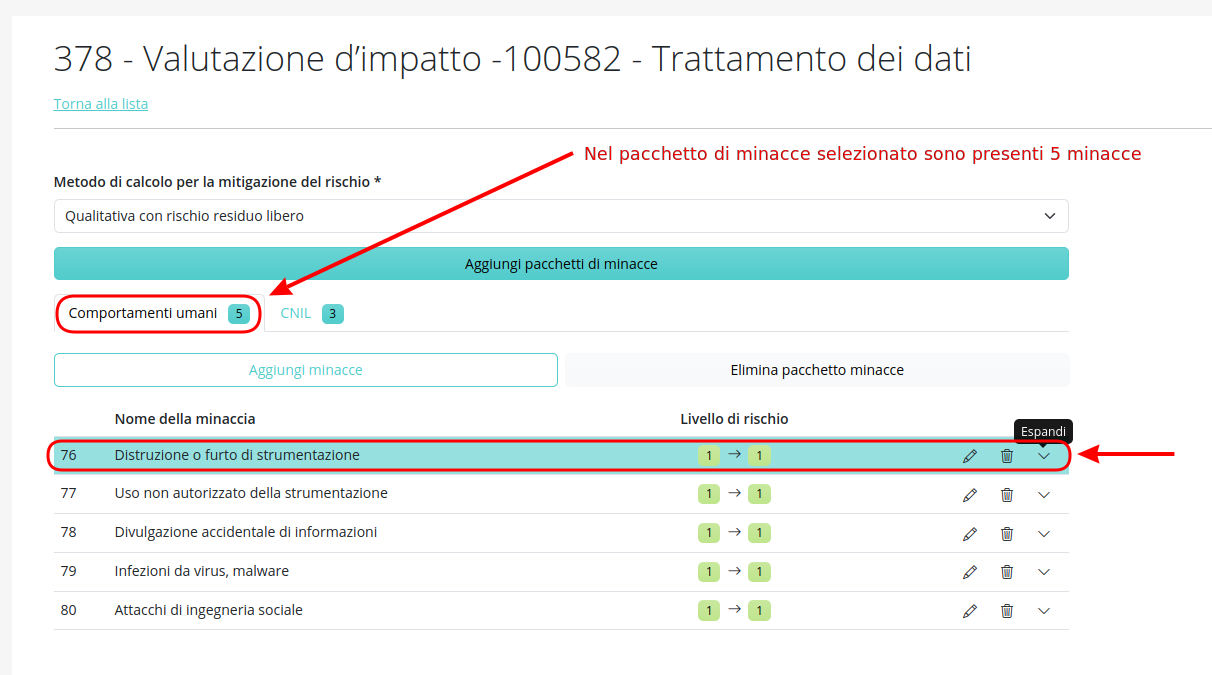
Task: Click initial risk level badge of row 76
Action: (709, 456)
